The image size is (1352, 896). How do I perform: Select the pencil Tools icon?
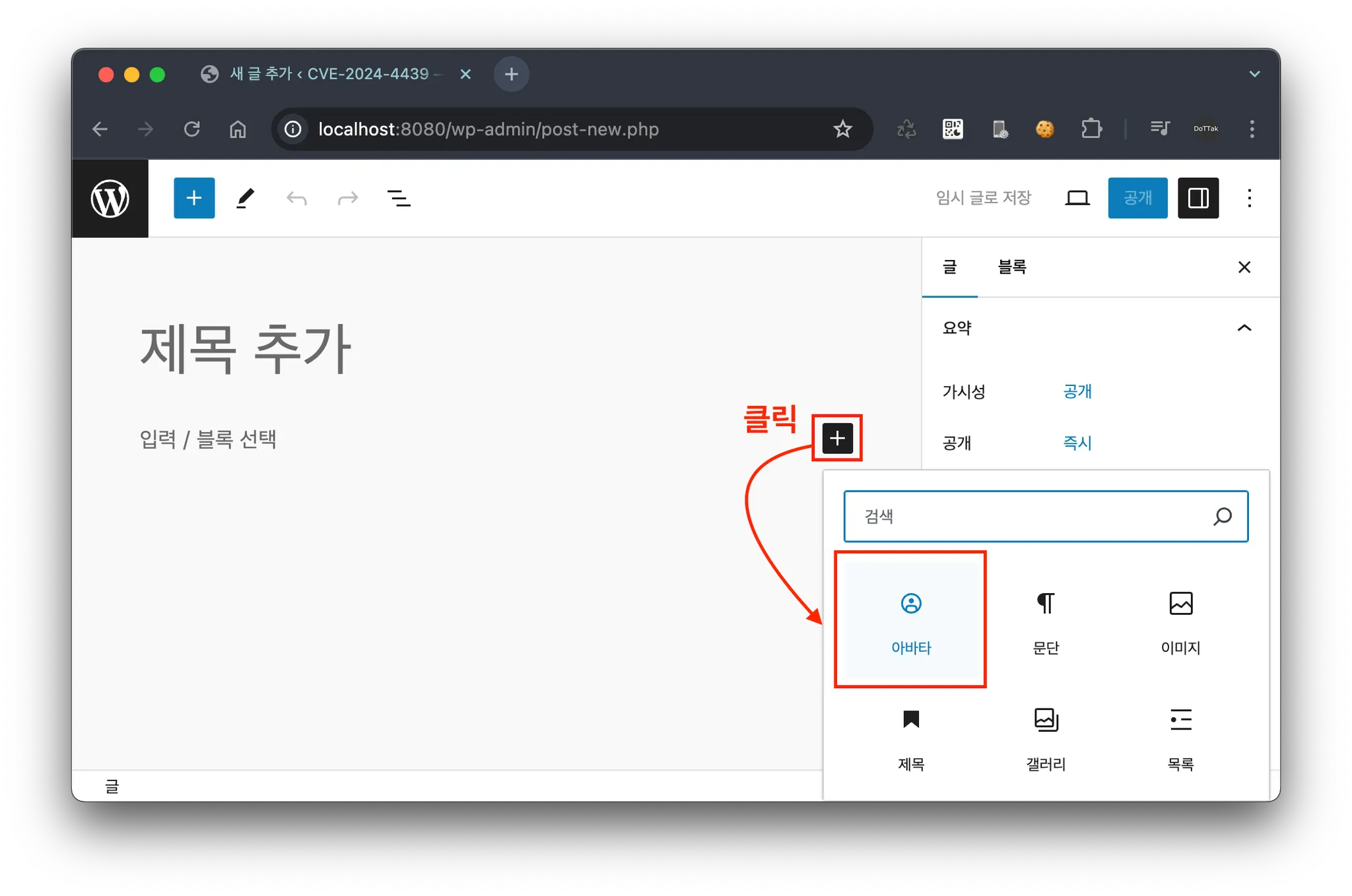click(245, 198)
